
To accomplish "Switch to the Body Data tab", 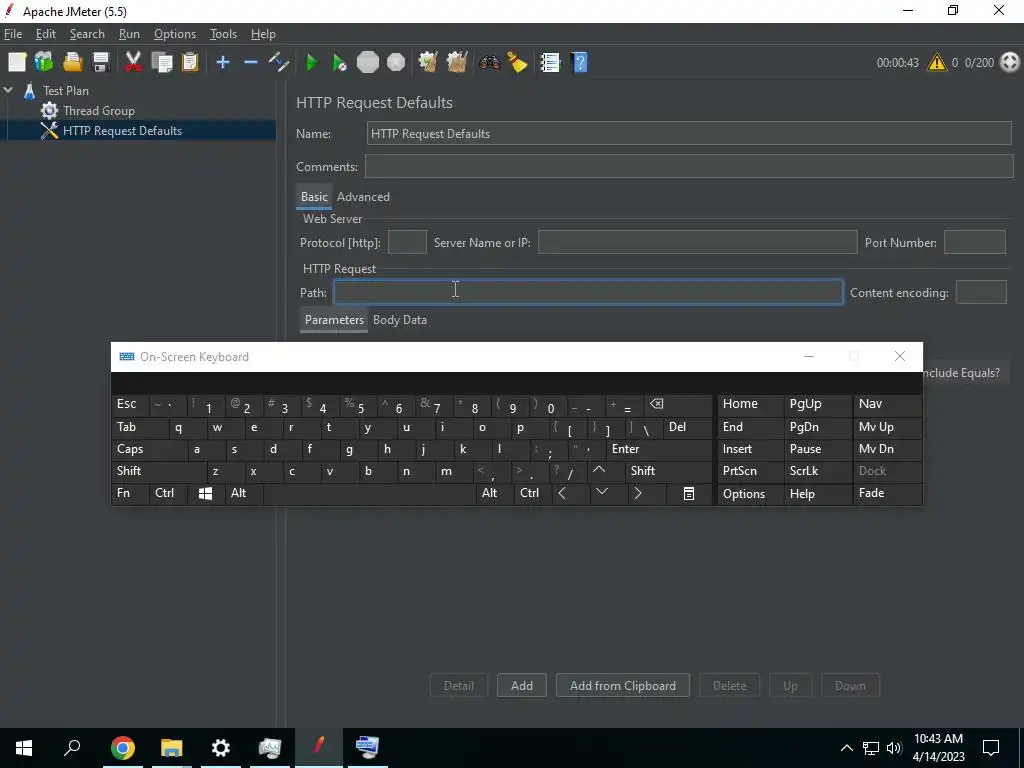I will pyautogui.click(x=400, y=320).
